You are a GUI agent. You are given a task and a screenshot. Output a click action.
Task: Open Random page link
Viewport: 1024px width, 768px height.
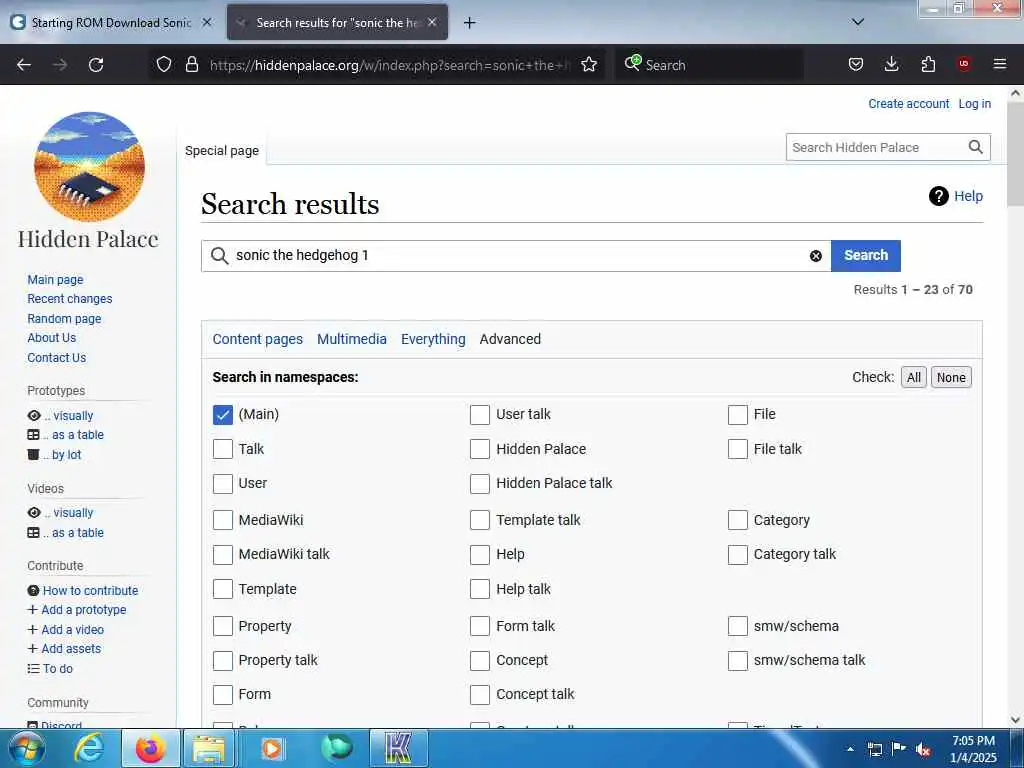coord(64,319)
